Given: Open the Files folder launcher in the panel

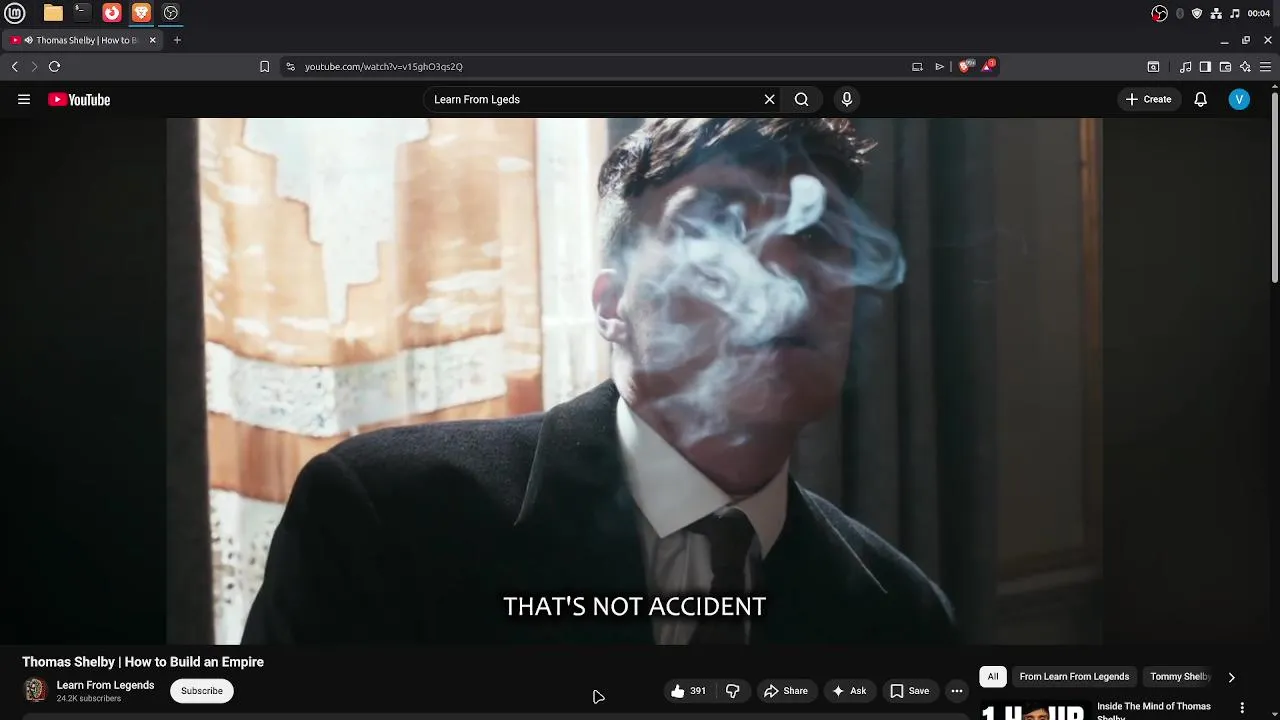Looking at the screenshot, I should pos(53,13).
